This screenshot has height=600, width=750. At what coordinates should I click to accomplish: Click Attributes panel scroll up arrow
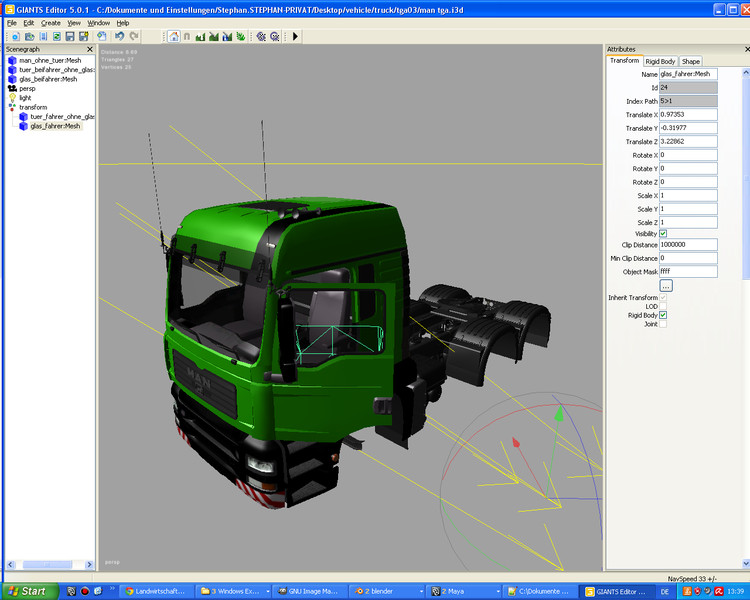[x=746, y=73]
